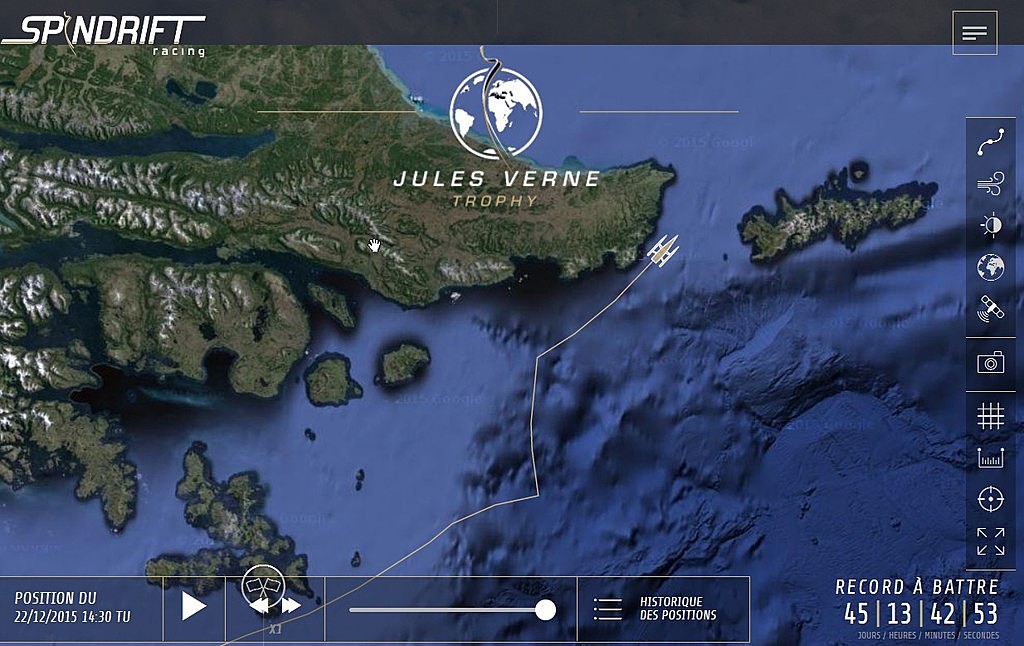Screen dimensions: 1024x646
Task: Click the 'POSITION DU 22/12/2015 14:30 TU' text
Action: (72, 607)
